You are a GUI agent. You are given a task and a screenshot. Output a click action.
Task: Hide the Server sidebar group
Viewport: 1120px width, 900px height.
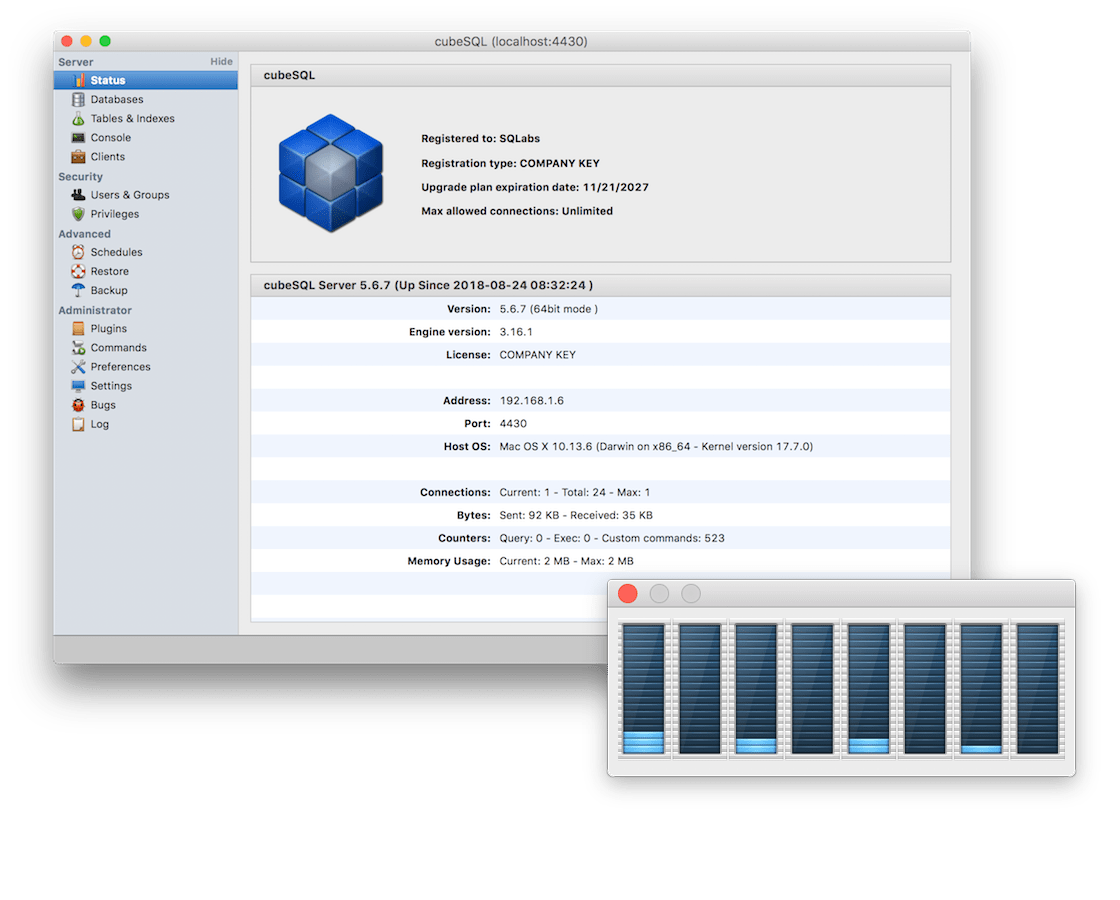(221, 61)
